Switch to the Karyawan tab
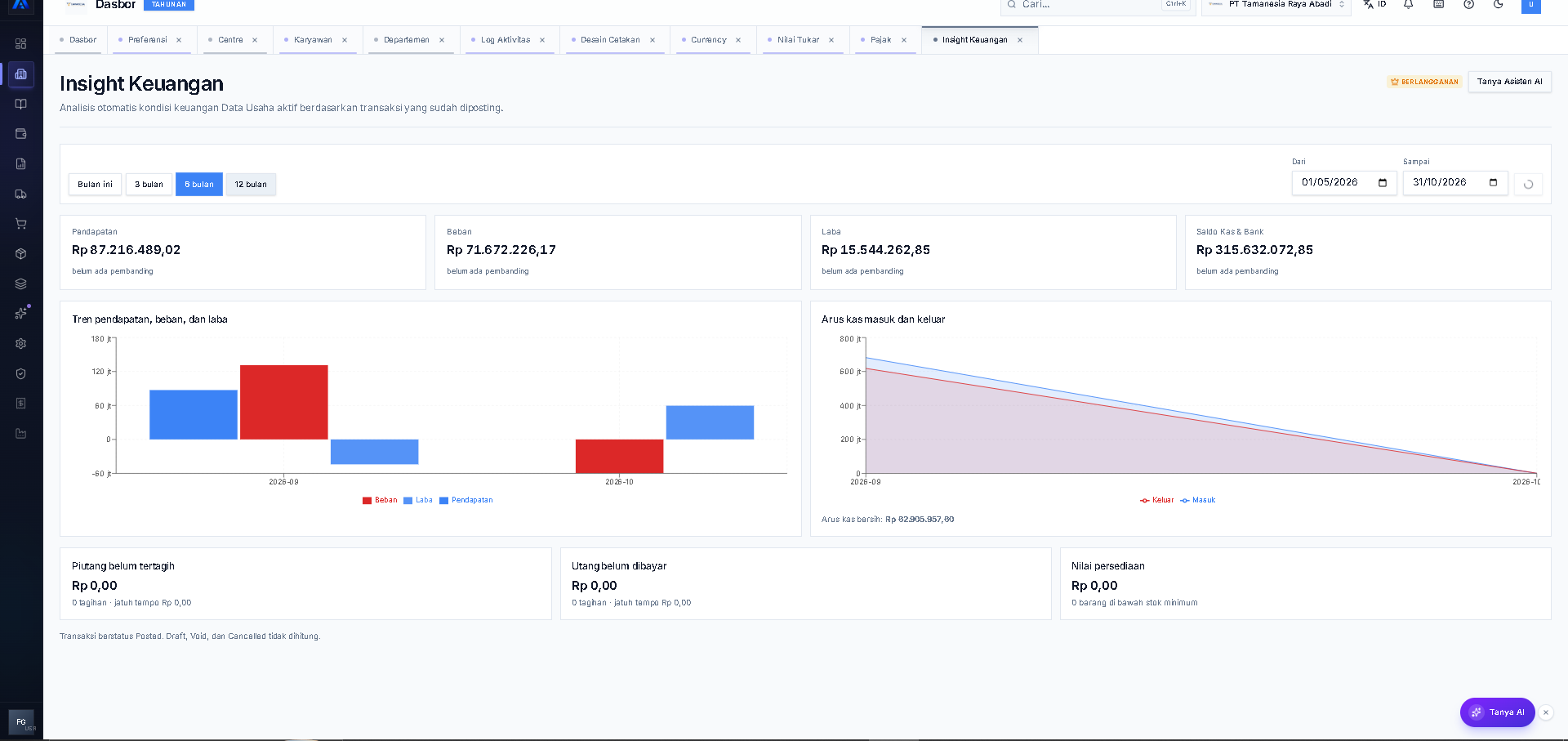 (x=313, y=40)
